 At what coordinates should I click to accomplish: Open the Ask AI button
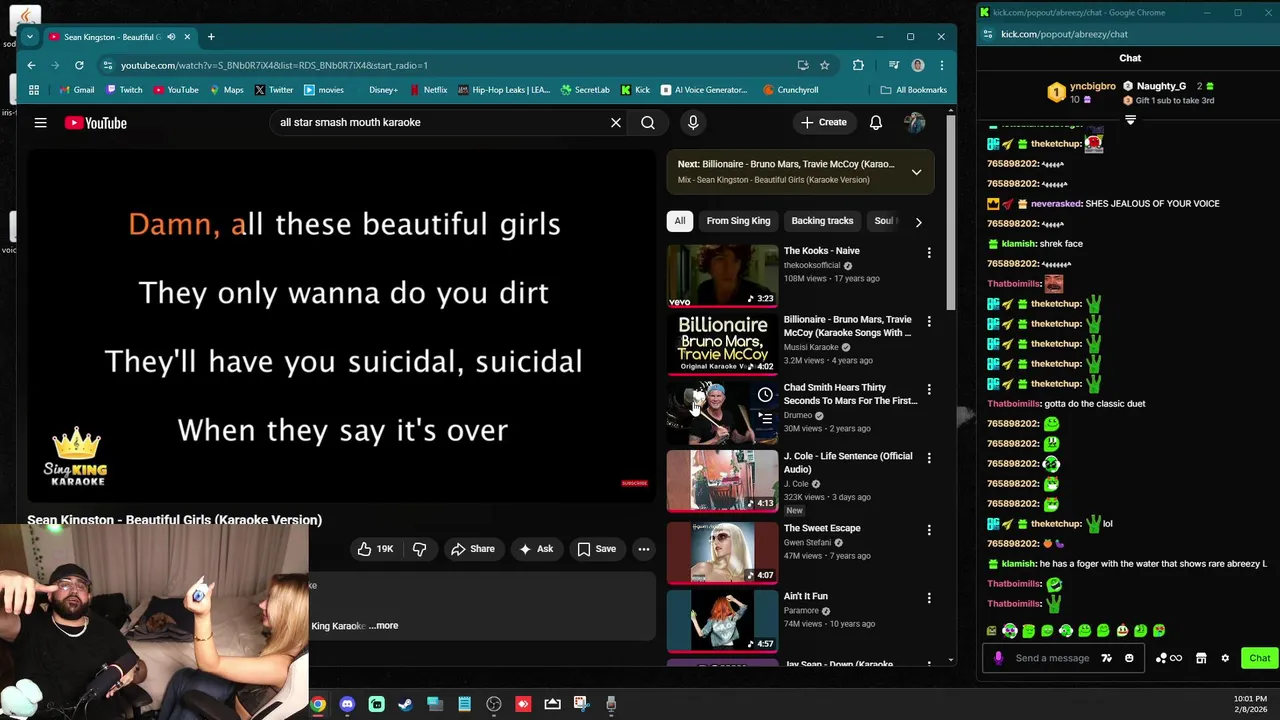(536, 549)
